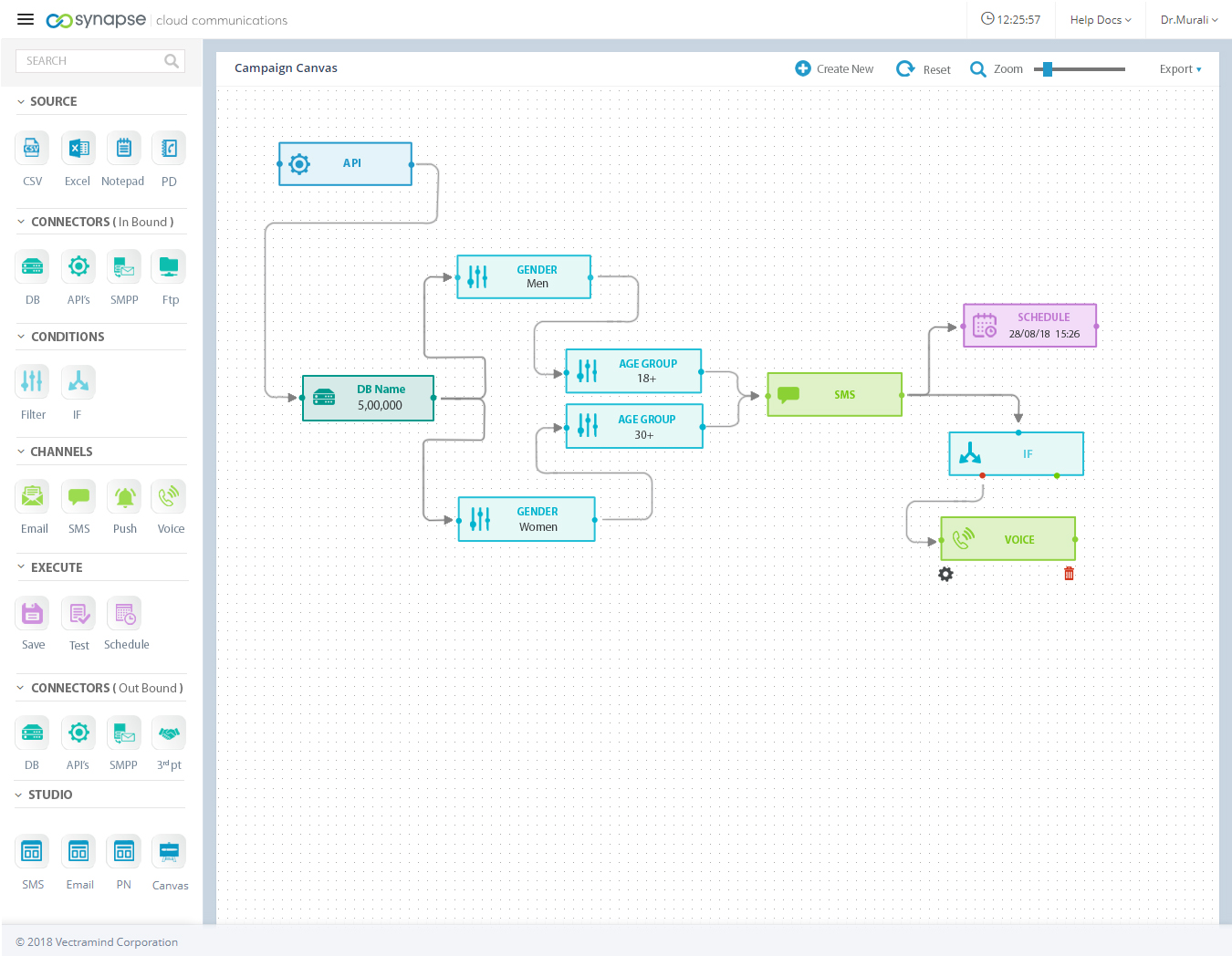Viewport: 1232px width, 956px height.
Task: Click the 3rd party outbound connector icon
Action: pyautogui.click(x=169, y=733)
